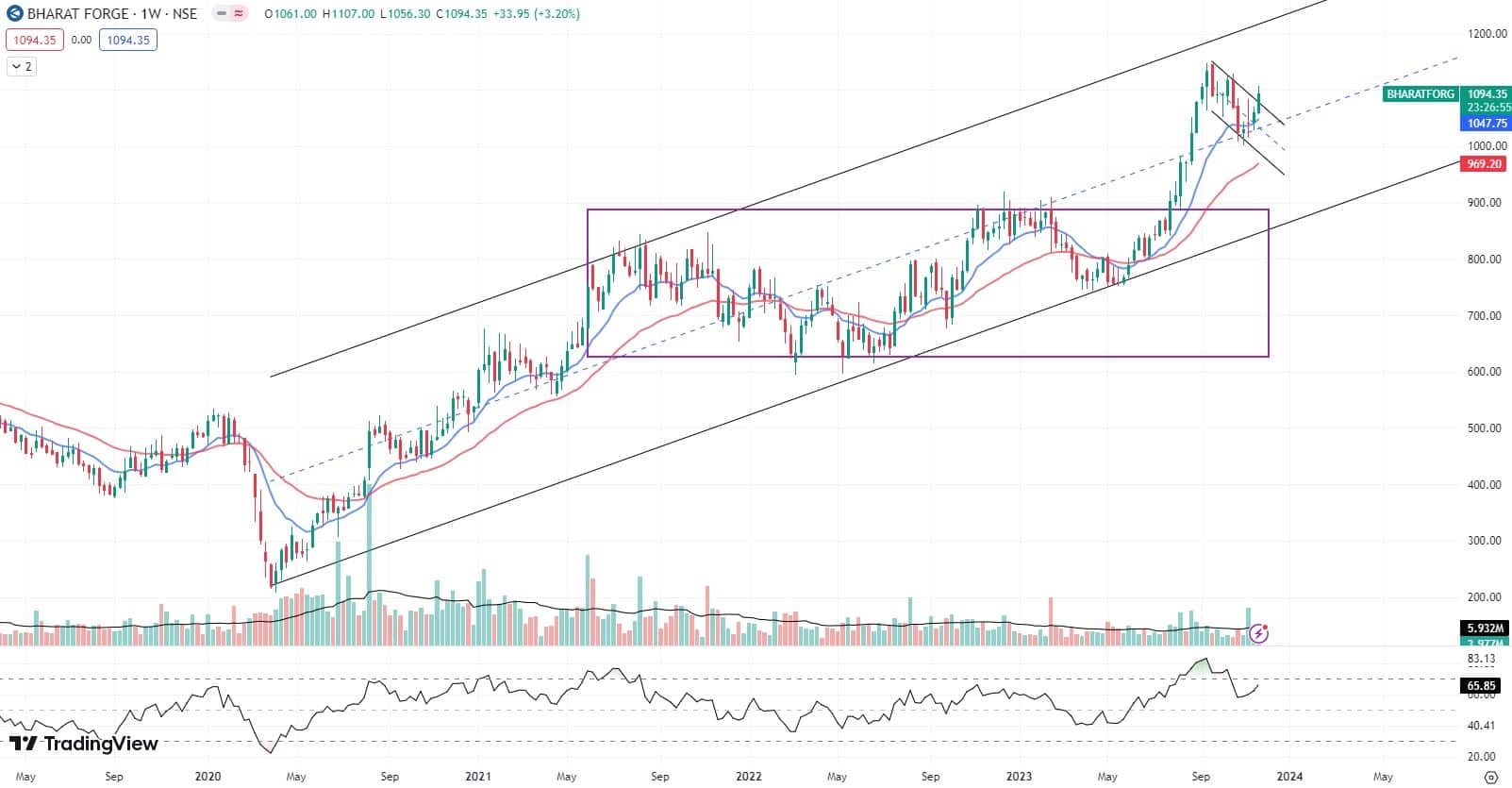
Task: Click the 2021 time axis label
Action: (x=478, y=777)
